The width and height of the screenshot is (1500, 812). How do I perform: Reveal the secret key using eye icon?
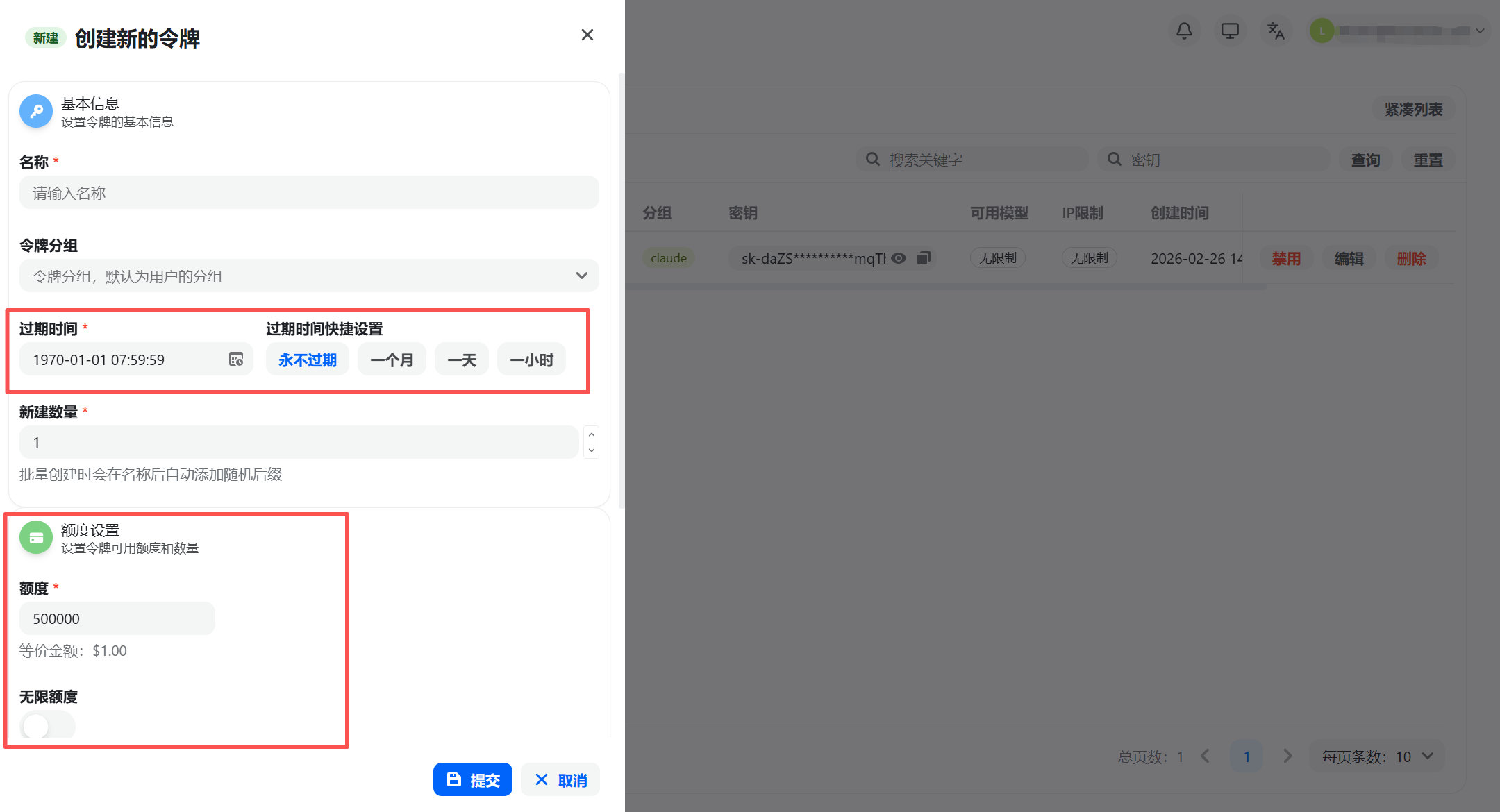(899, 258)
